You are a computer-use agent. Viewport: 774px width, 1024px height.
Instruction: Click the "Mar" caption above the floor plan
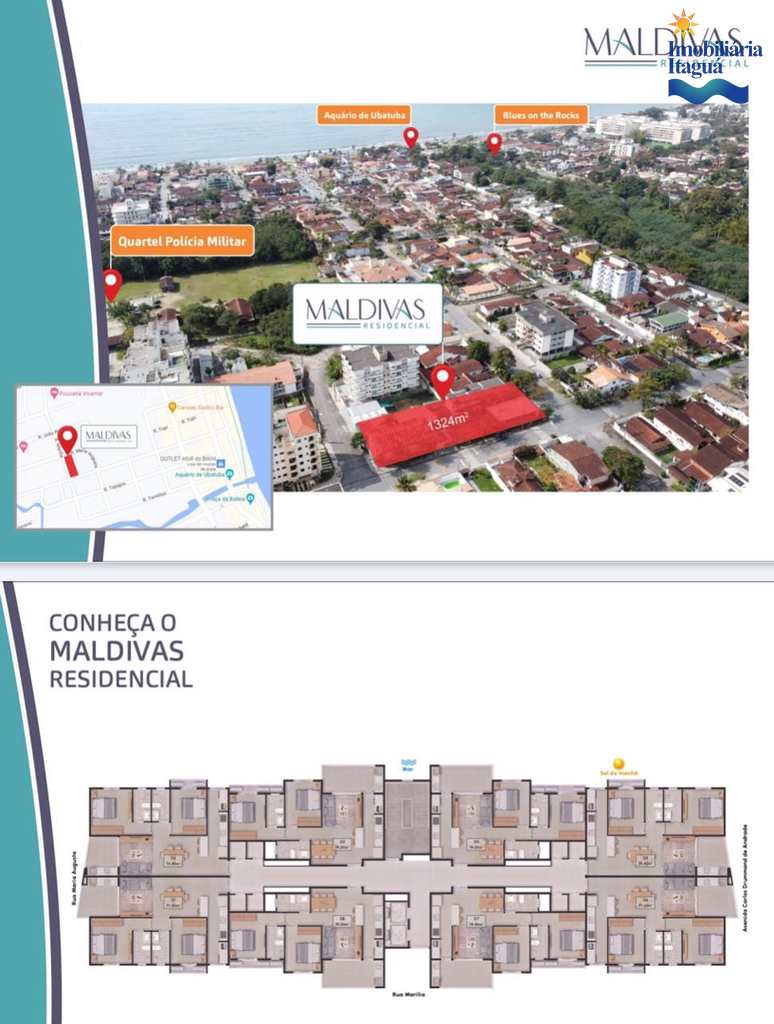[408, 771]
